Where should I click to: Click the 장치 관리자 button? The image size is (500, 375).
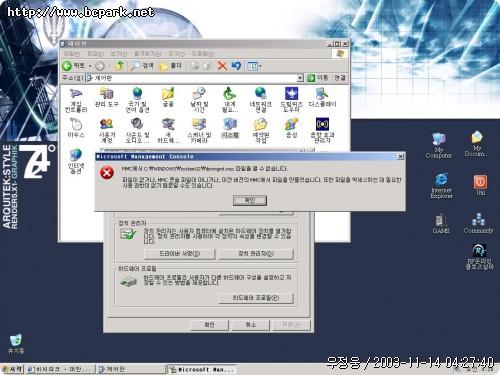click(256, 254)
